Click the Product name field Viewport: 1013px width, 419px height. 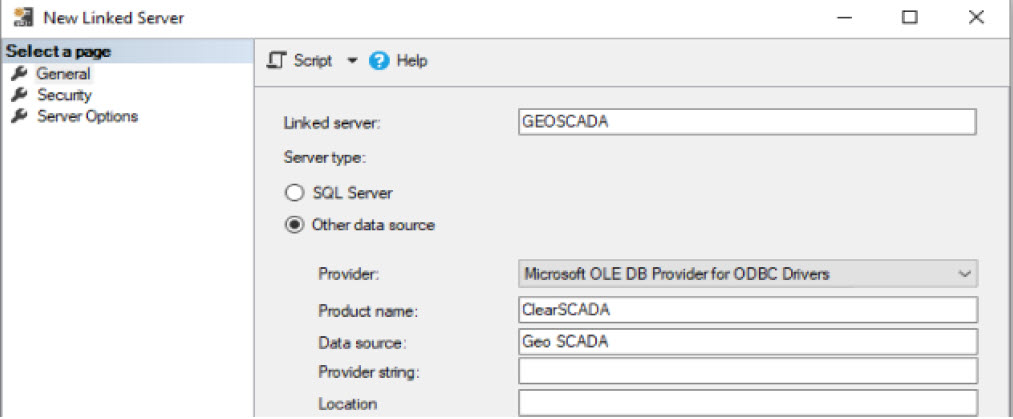pos(747,310)
